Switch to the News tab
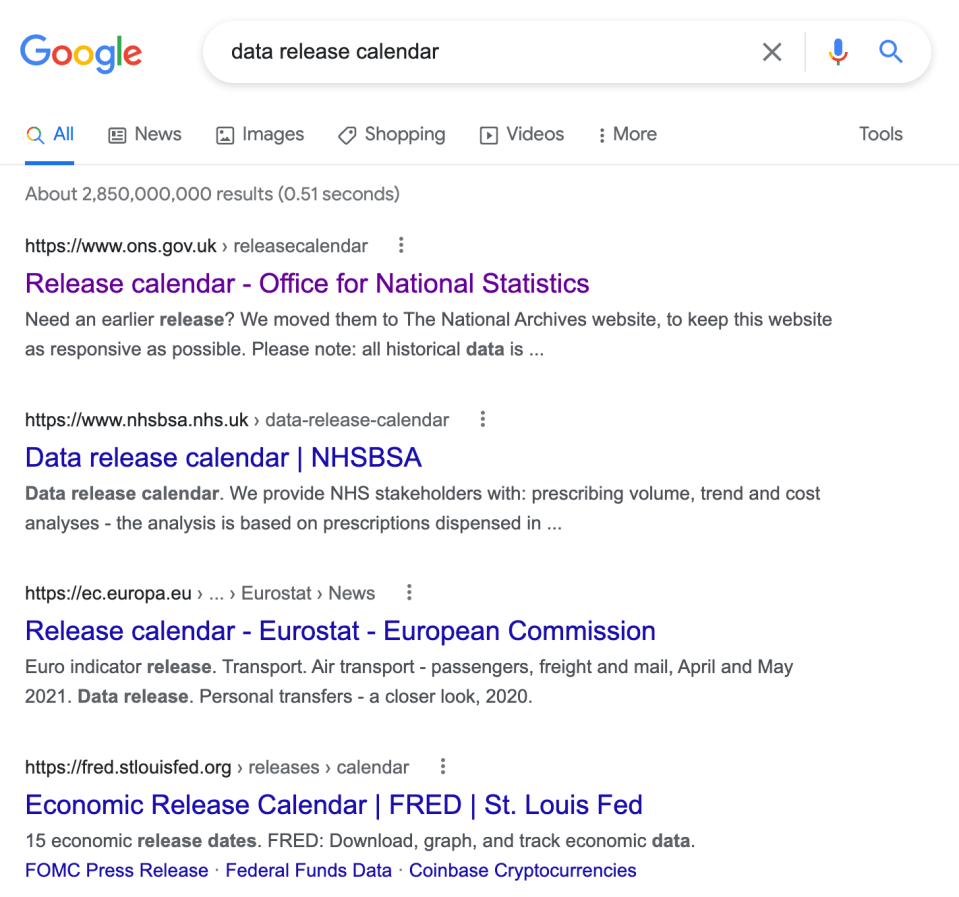Image resolution: width=959 pixels, height=897 pixels. [x=145, y=135]
